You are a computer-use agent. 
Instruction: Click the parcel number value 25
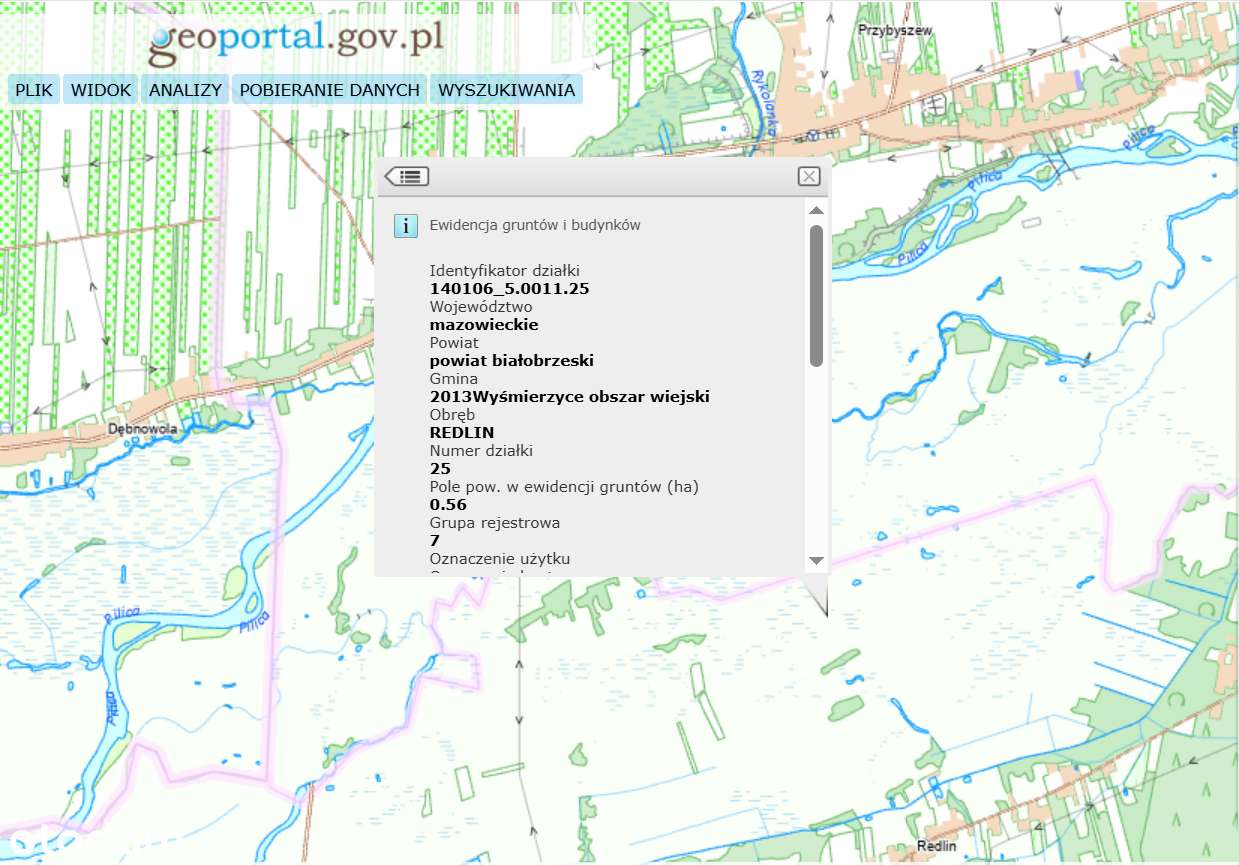tap(440, 468)
